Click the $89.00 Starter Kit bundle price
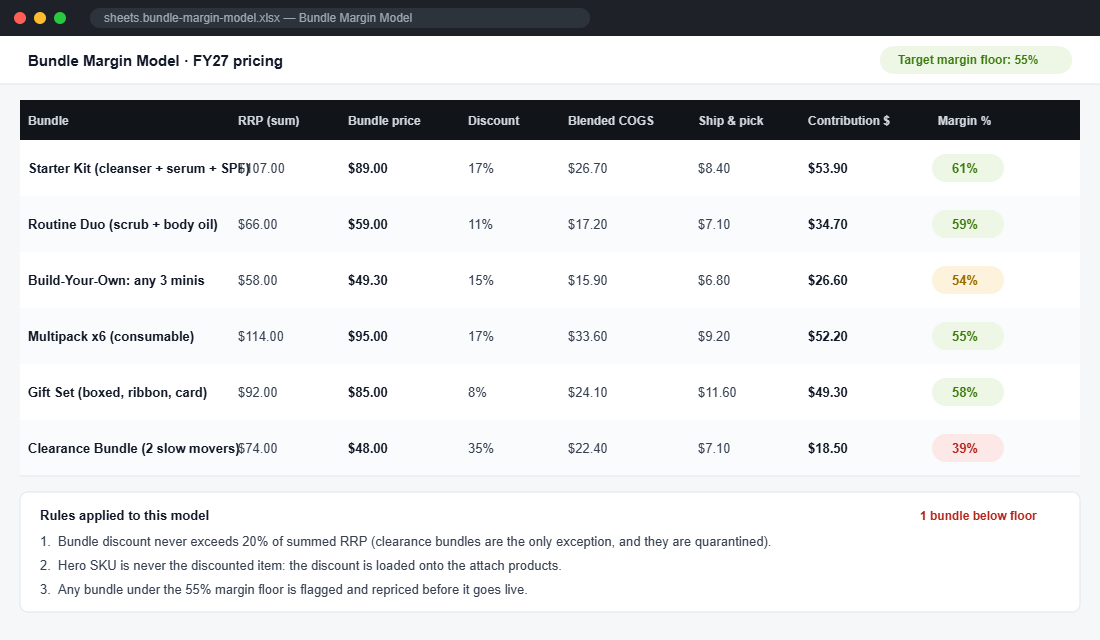 click(x=368, y=168)
